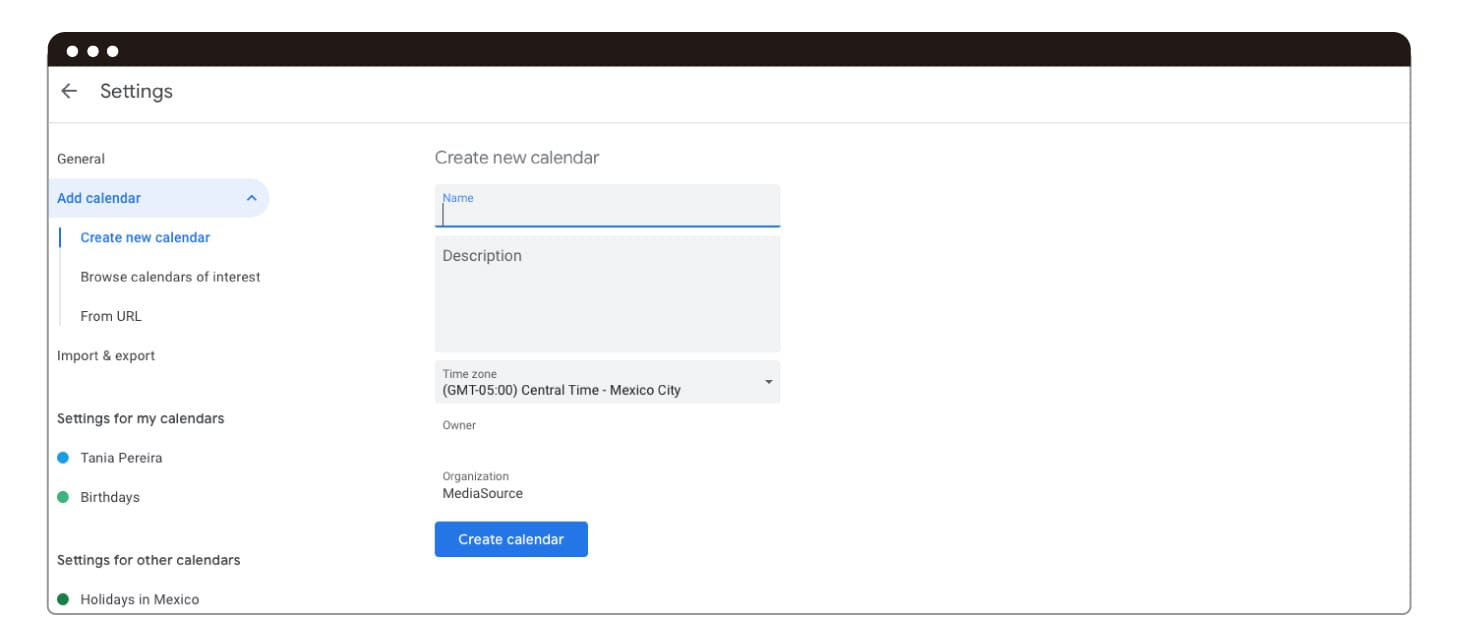The width and height of the screenshot is (1458, 639).
Task: Click the leftmost window control dot
Action: pos(73,51)
